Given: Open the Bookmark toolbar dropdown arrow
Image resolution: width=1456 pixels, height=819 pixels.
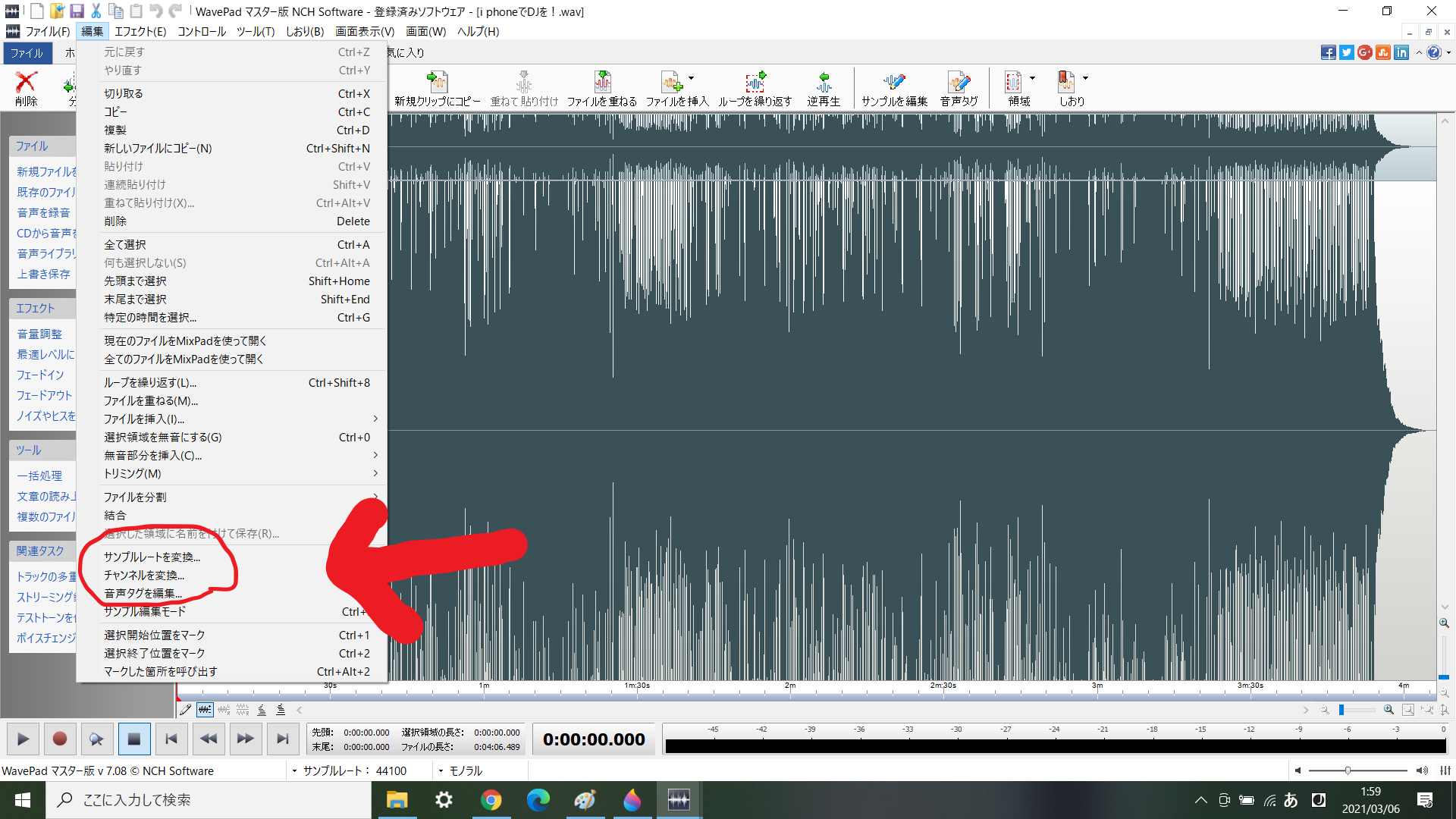Looking at the screenshot, I should tap(1085, 78).
